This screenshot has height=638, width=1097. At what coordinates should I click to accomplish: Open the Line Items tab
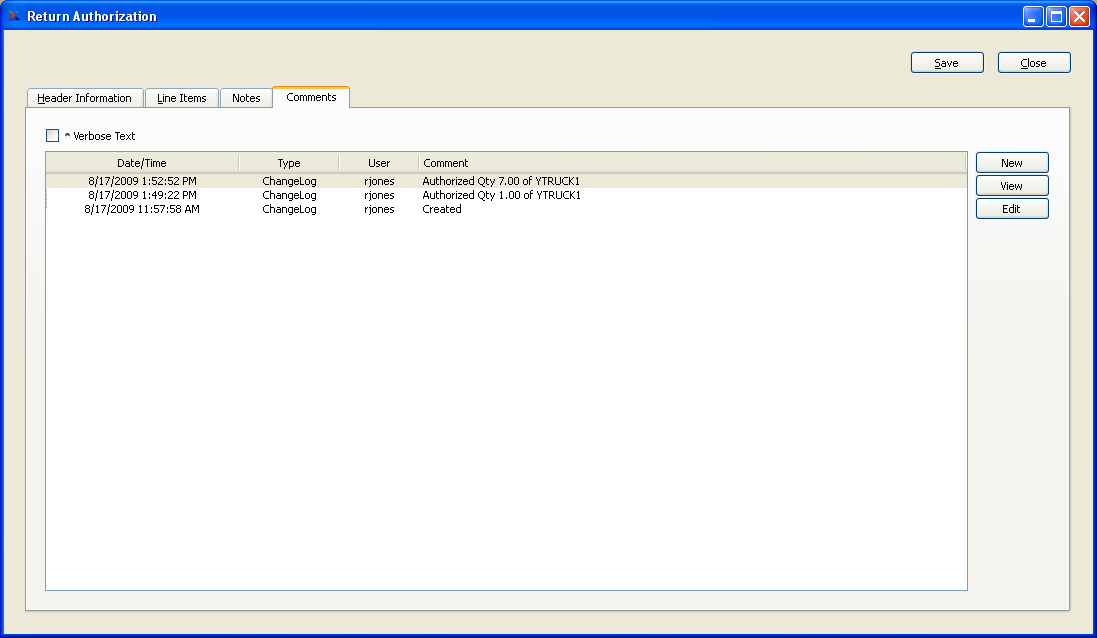pyautogui.click(x=182, y=98)
